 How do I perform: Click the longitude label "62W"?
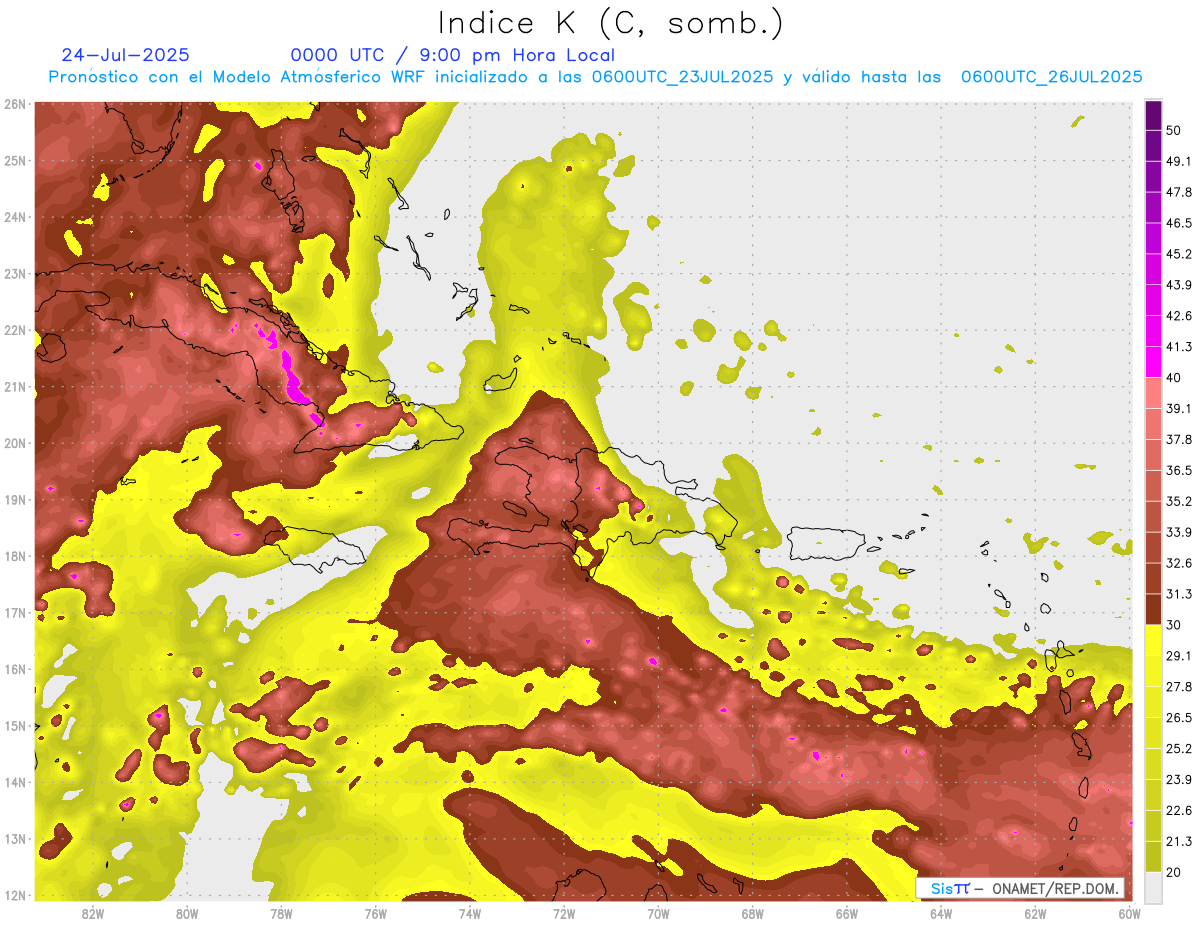[1035, 913]
